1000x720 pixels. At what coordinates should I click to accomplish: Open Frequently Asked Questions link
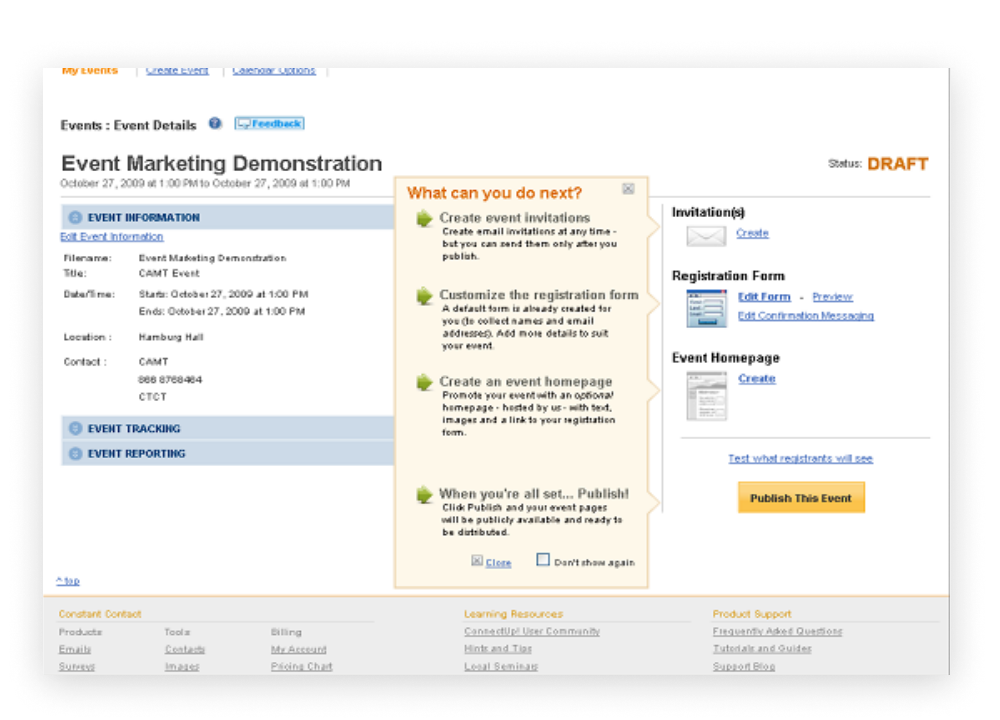777,631
